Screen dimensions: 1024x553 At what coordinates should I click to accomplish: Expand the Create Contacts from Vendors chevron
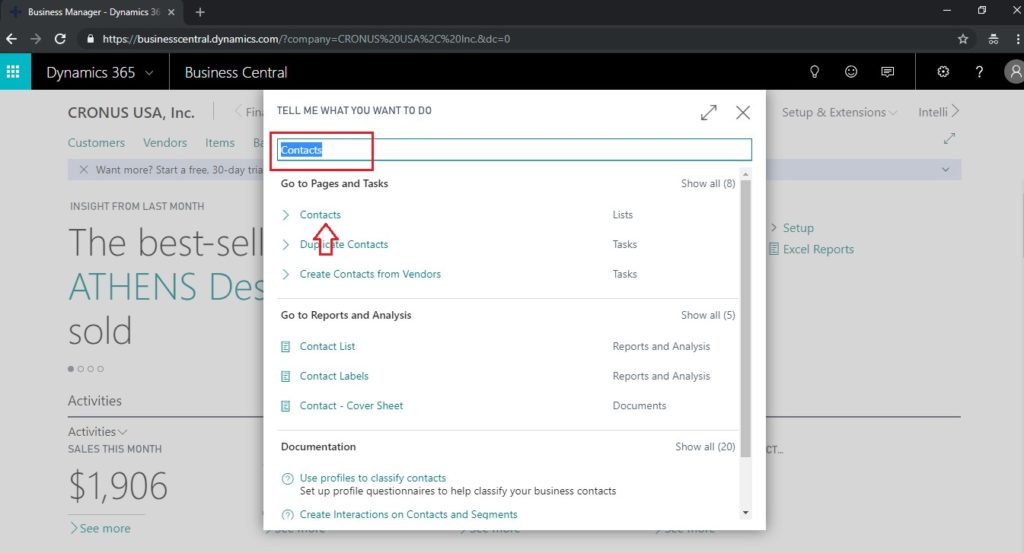(x=285, y=274)
